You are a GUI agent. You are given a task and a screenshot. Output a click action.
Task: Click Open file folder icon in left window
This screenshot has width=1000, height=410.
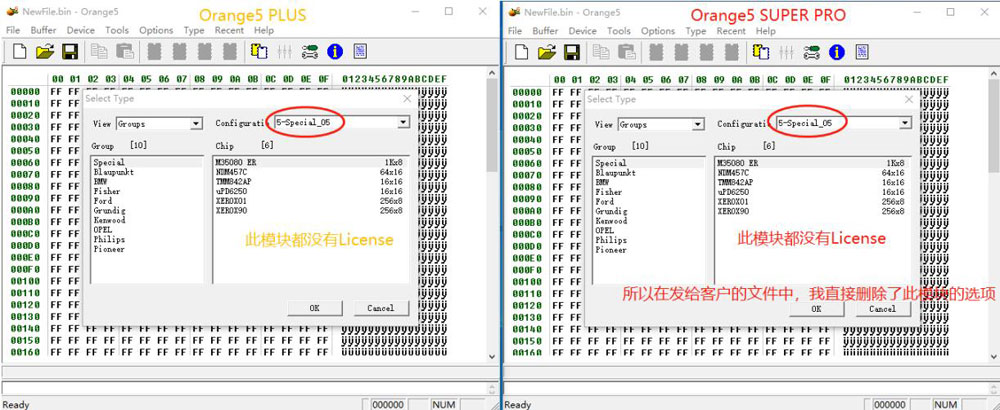point(45,51)
